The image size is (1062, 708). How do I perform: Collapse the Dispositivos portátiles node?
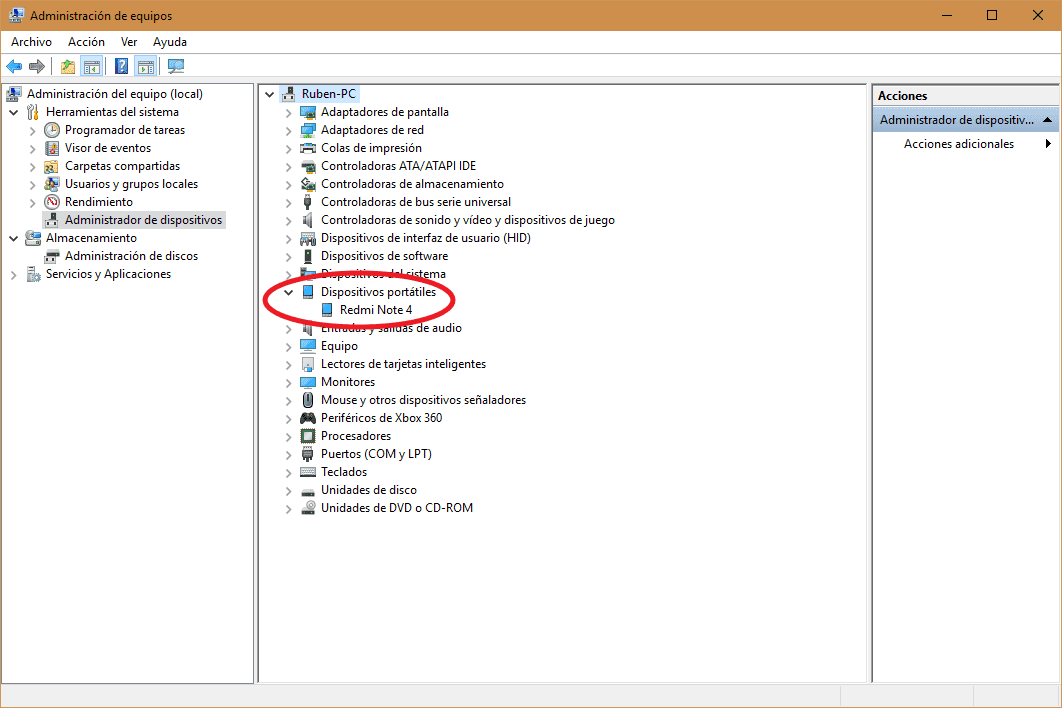point(289,292)
